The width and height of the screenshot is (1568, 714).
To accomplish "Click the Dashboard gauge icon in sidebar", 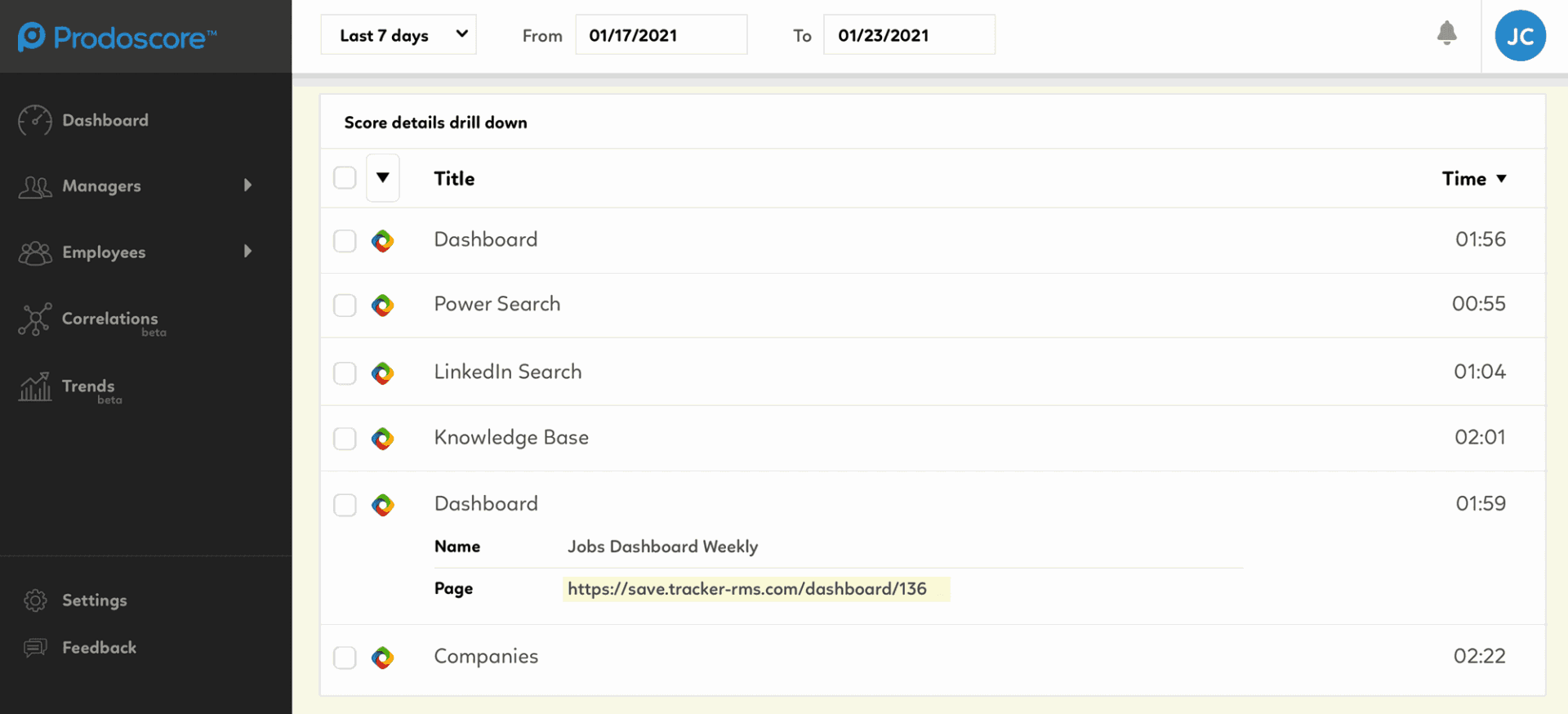I will click(35, 120).
